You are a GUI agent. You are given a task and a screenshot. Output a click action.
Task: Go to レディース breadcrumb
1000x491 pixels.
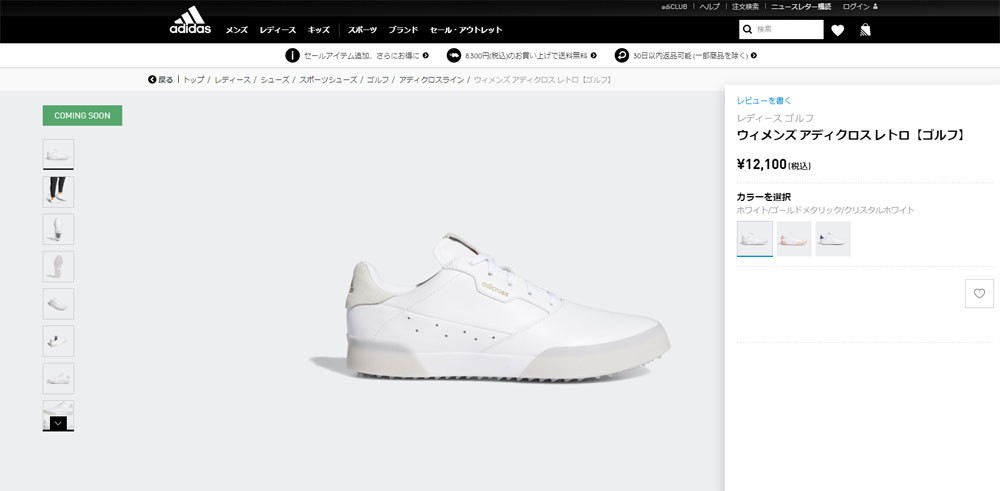(x=232, y=80)
